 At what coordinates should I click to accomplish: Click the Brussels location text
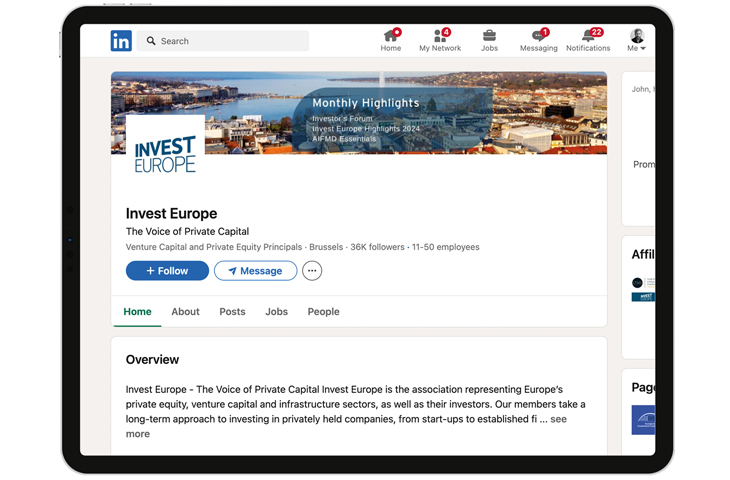326,247
